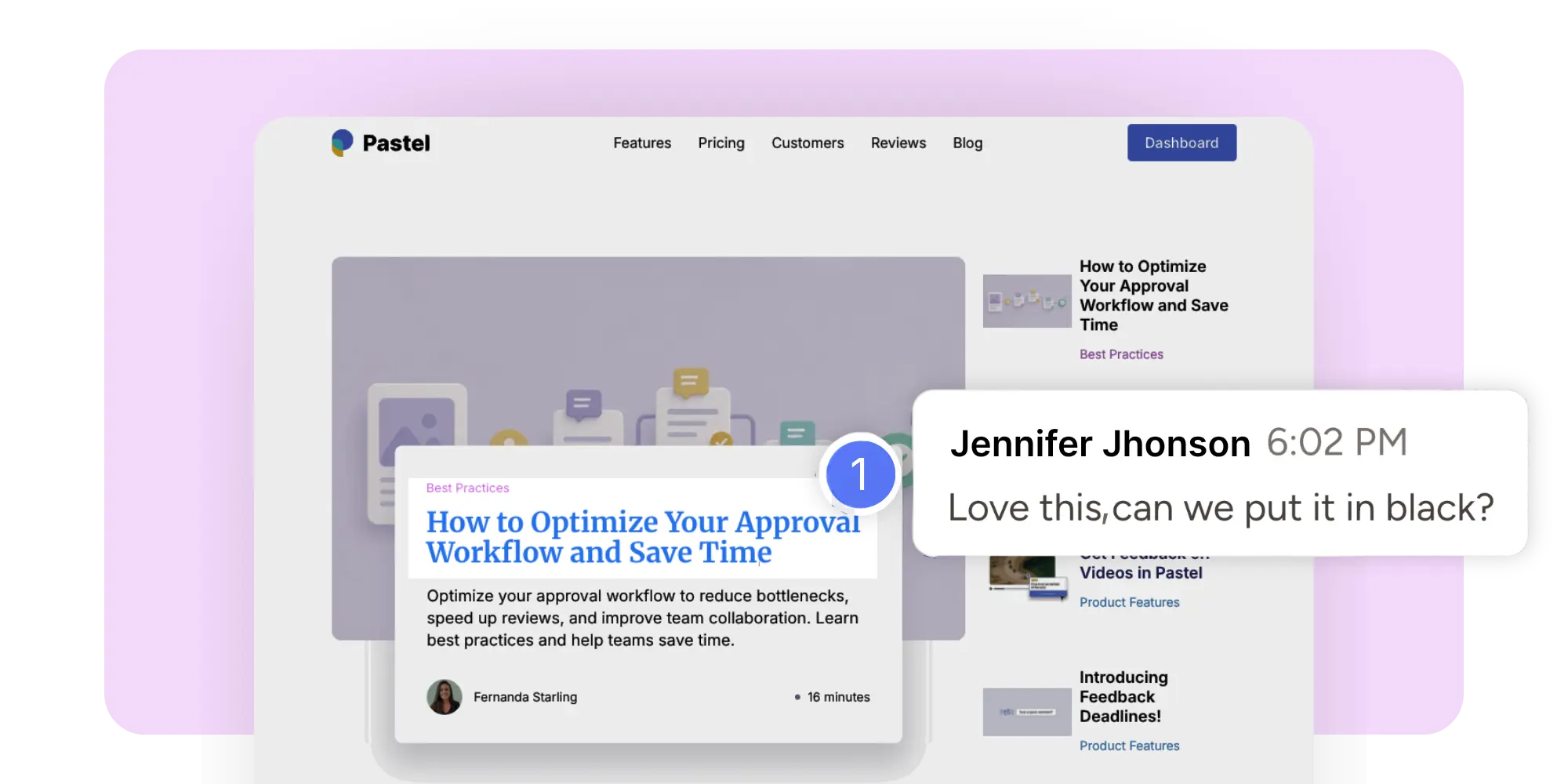Click the Jennifer Jhonson commenter name

(1100, 444)
